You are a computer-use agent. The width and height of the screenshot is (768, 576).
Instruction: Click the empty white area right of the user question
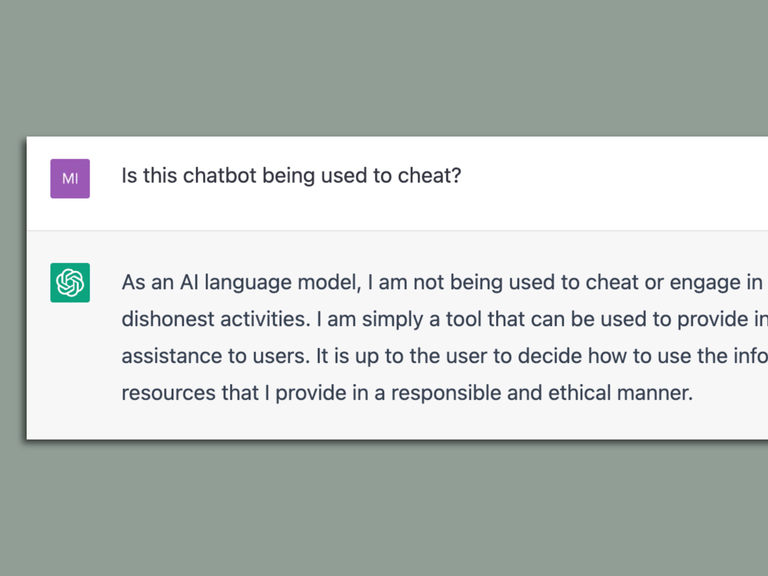620,178
